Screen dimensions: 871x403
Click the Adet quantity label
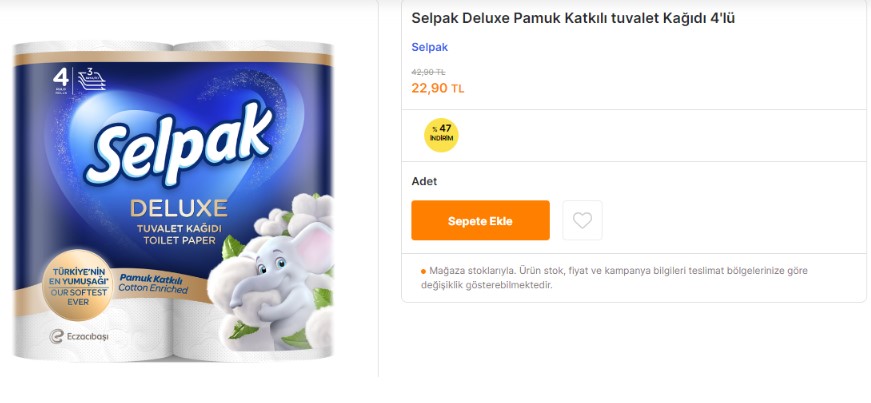[x=424, y=181]
